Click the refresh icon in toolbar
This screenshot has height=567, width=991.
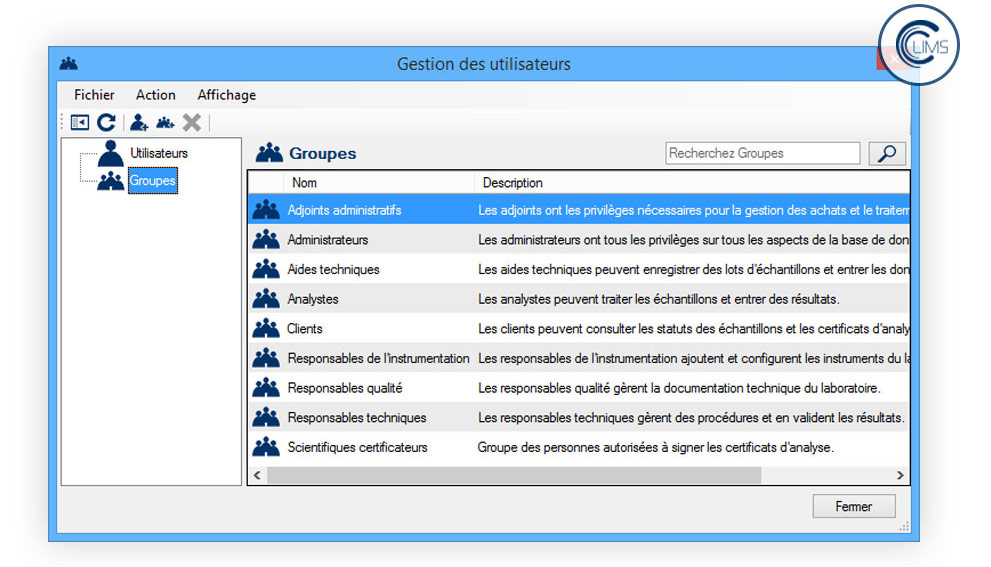click(106, 123)
